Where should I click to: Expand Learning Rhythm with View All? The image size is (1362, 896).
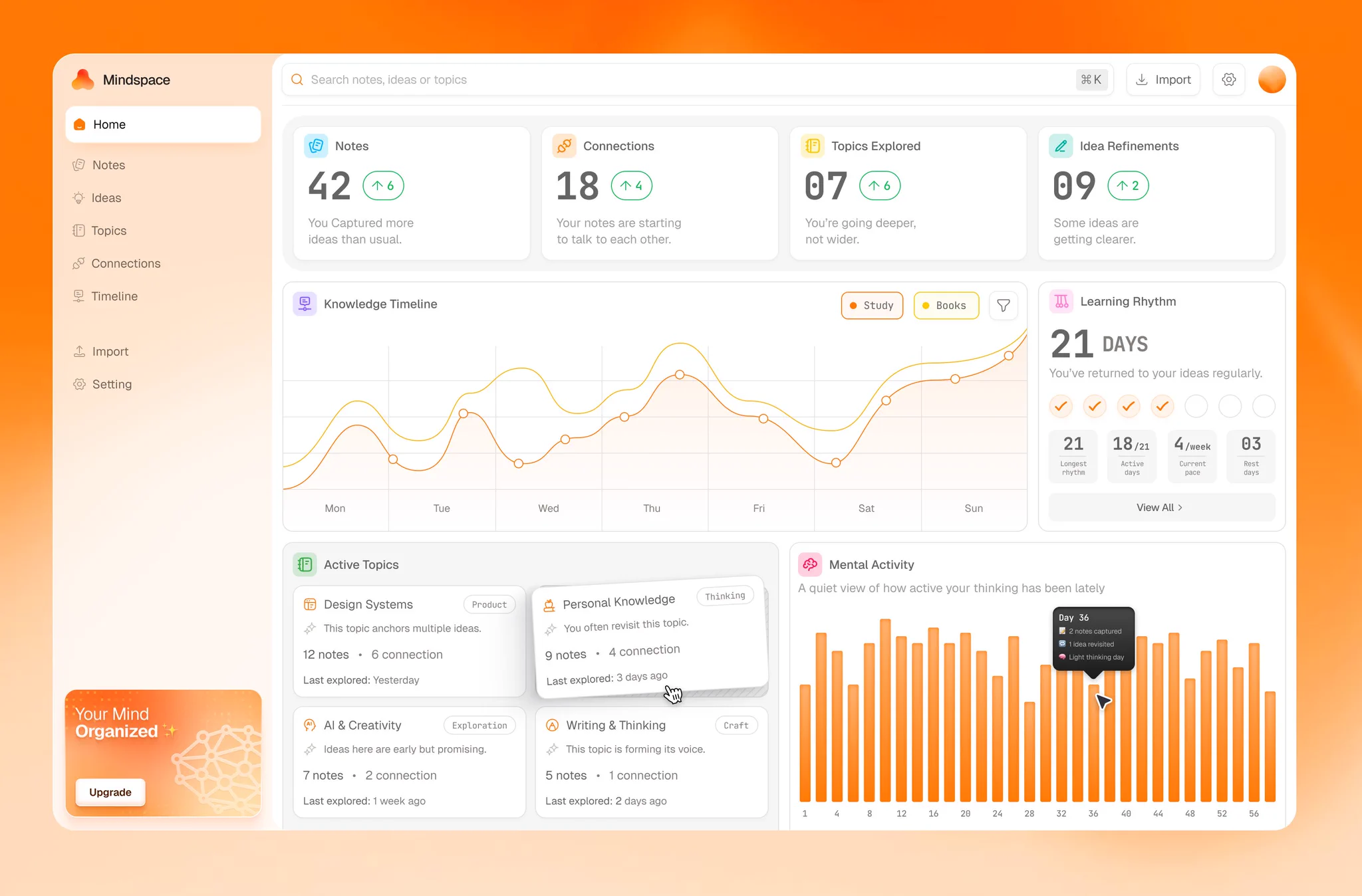click(x=1161, y=507)
